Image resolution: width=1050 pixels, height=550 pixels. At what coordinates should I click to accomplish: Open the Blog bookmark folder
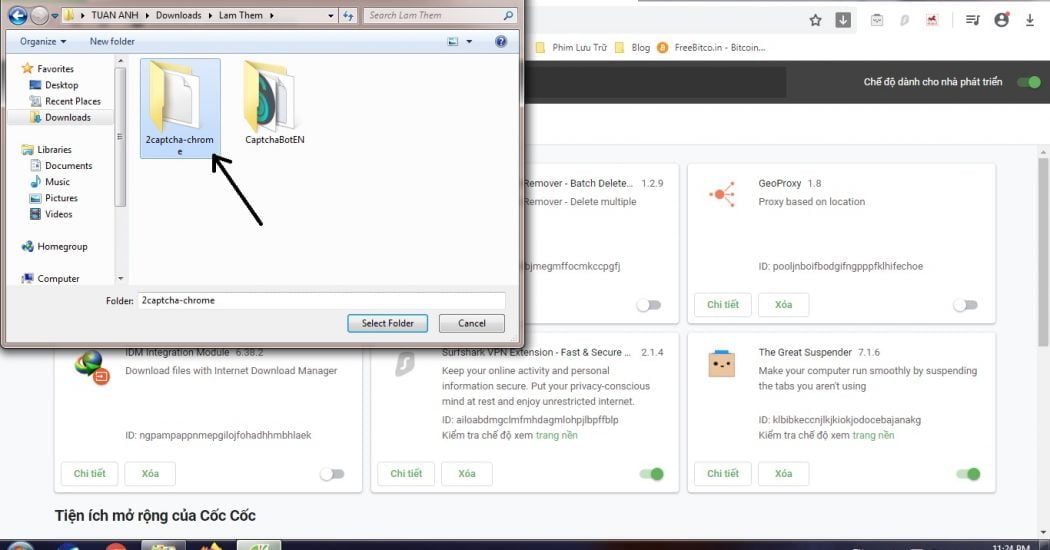[x=633, y=48]
